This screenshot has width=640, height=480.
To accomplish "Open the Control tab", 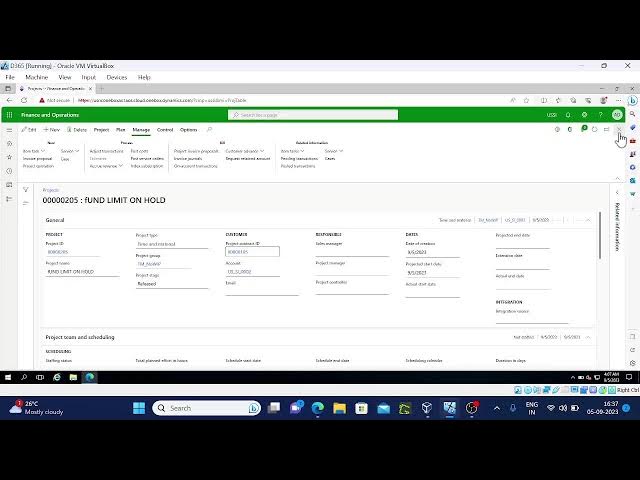I will (x=165, y=130).
